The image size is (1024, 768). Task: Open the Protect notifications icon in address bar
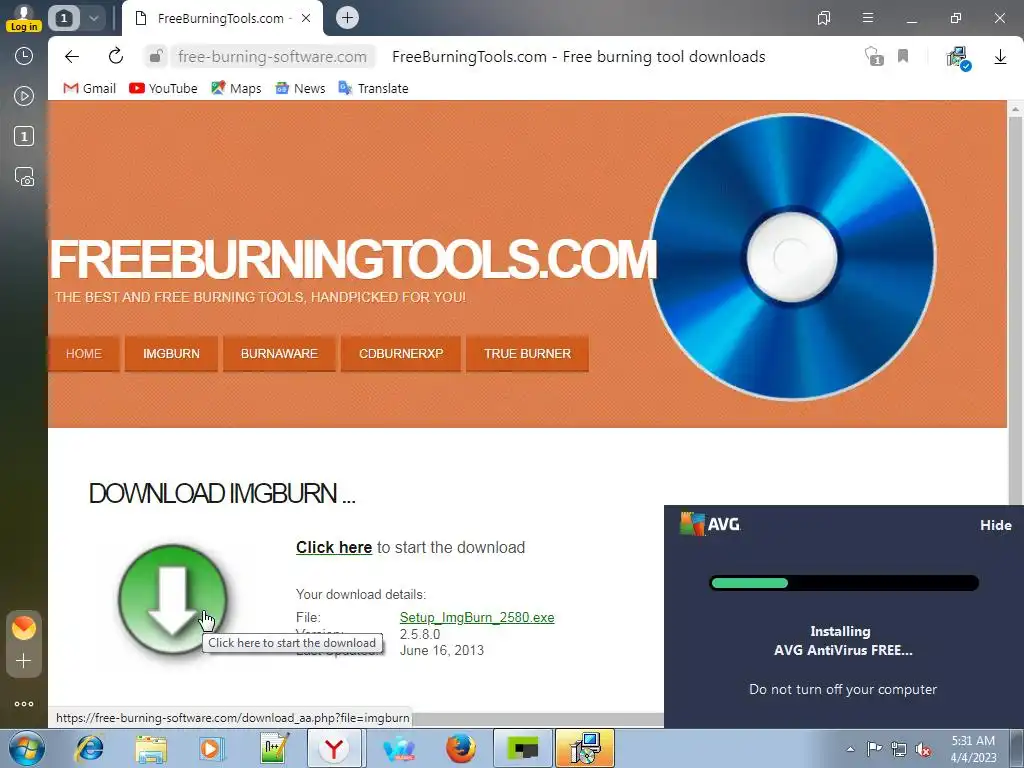pyautogui.click(x=874, y=56)
